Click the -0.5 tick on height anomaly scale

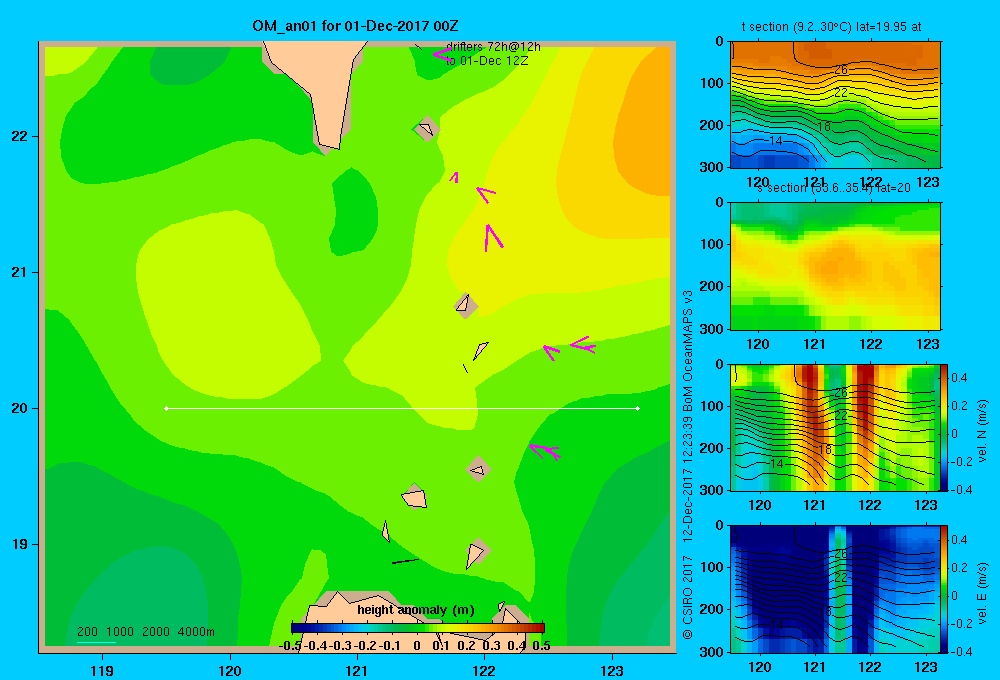point(290,646)
